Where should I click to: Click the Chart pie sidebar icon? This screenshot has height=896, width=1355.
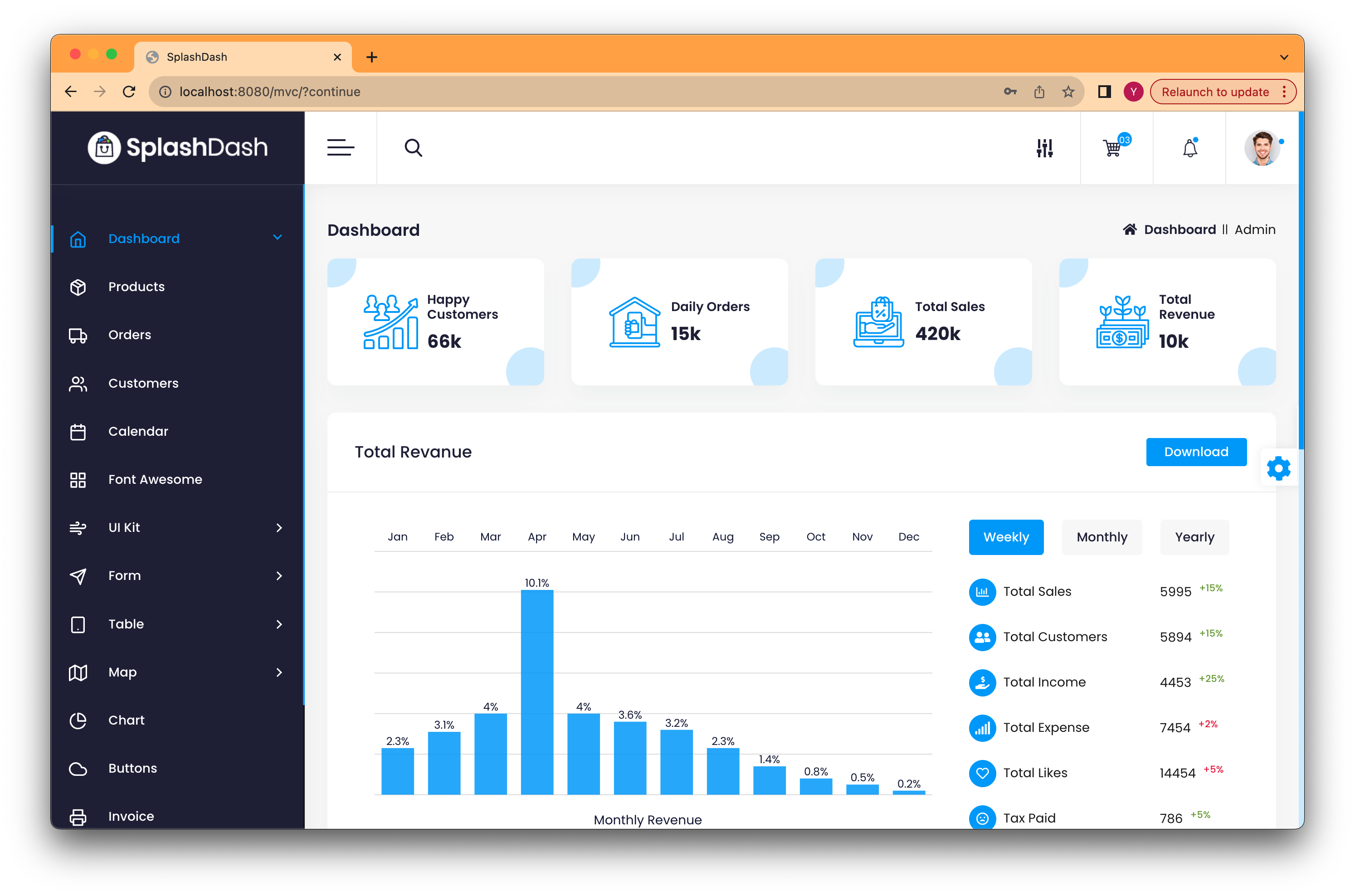(x=78, y=721)
